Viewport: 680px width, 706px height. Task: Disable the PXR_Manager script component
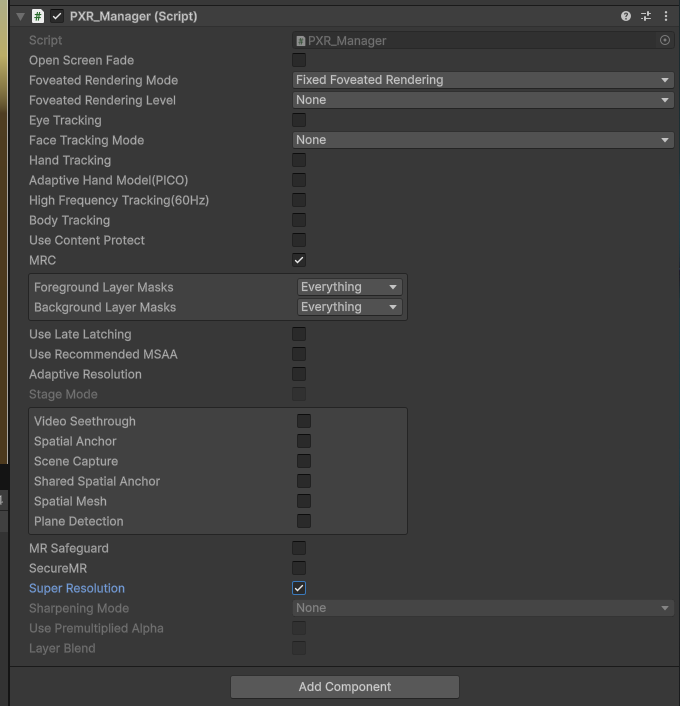click(x=57, y=16)
